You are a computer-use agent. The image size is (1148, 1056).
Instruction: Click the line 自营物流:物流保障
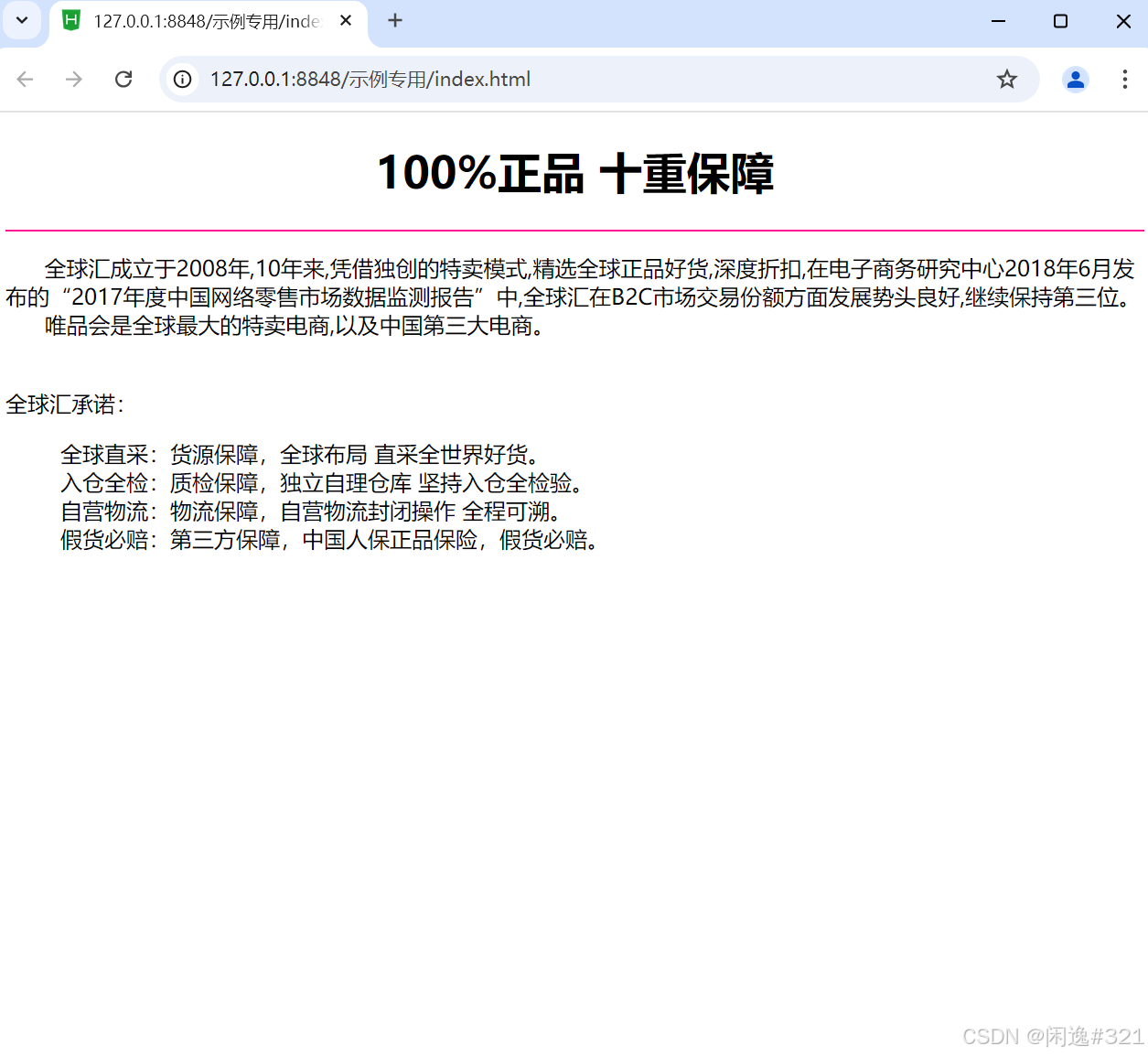pos(313,512)
